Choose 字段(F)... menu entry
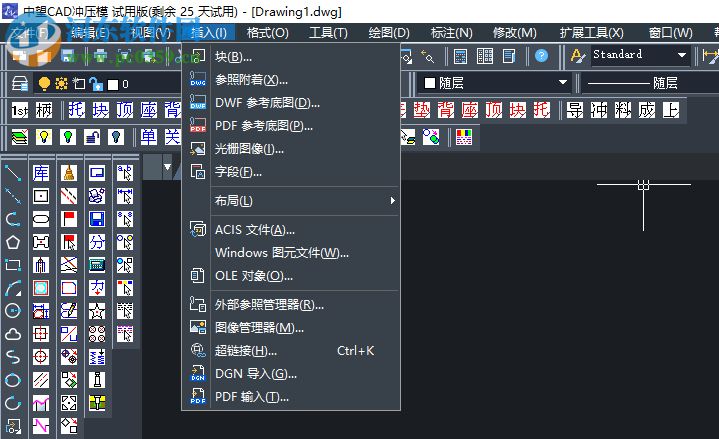This screenshot has height=439, width=719. (291, 172)
